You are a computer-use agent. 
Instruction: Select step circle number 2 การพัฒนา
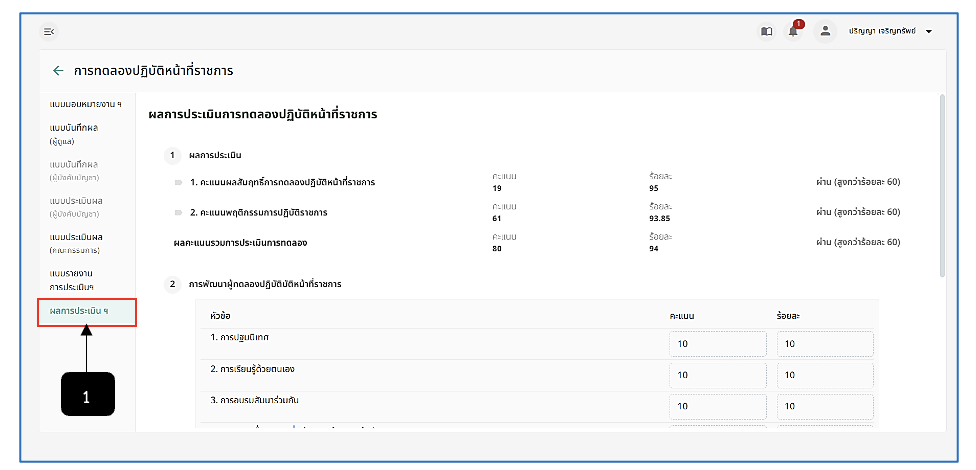click(x=172, y=284)
